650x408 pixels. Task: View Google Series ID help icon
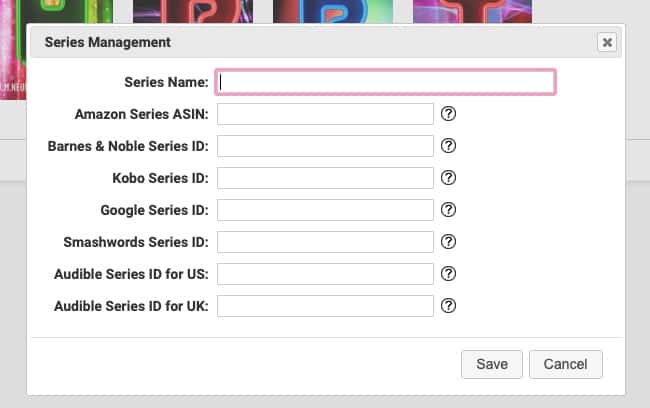[448, 210]
